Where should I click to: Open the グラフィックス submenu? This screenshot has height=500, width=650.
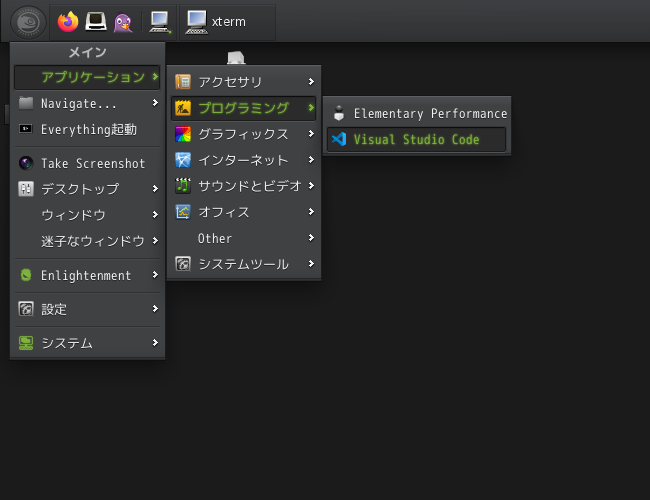point(244,134)
